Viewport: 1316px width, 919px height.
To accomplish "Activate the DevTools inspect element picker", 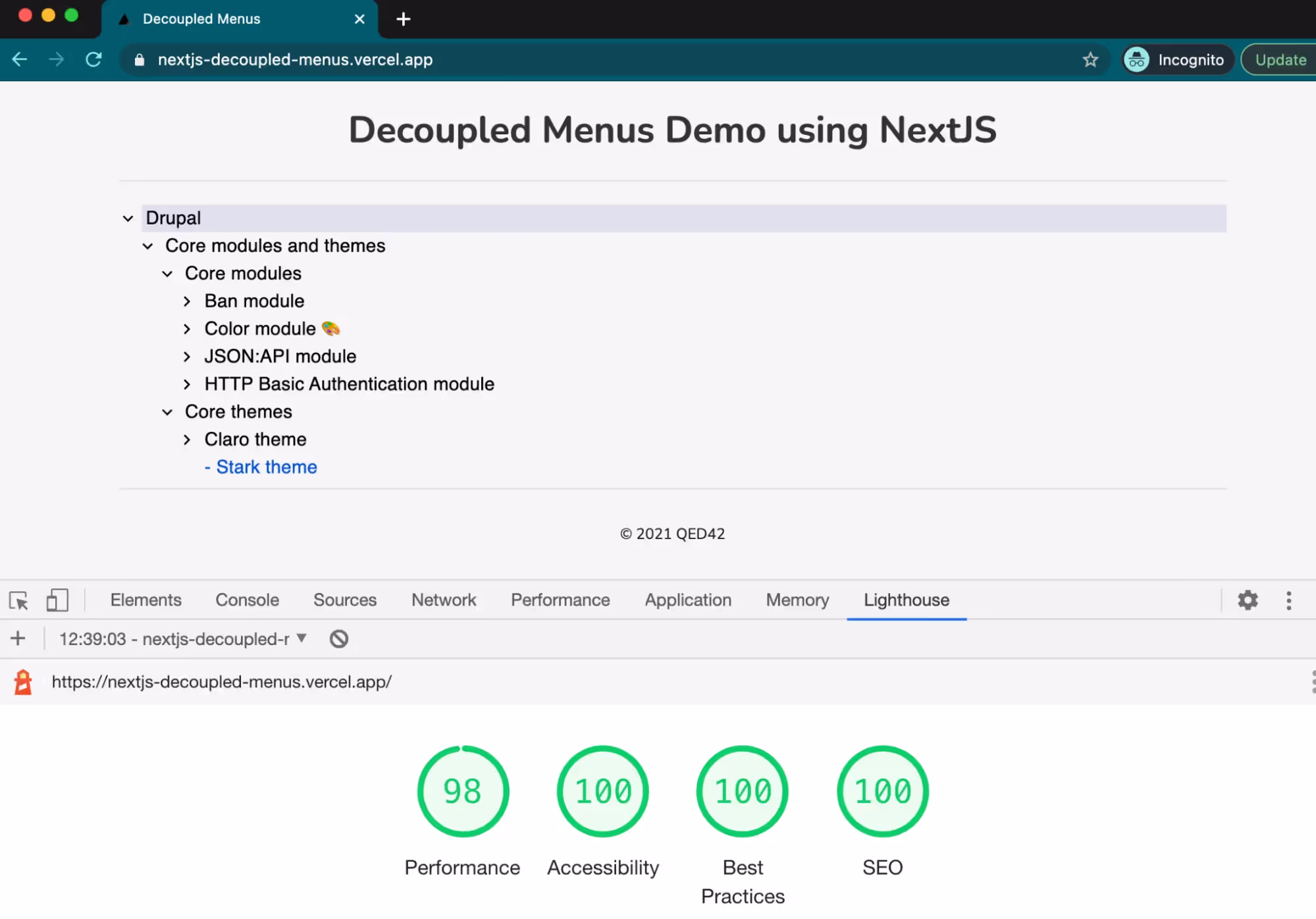I will click(18, 600).
